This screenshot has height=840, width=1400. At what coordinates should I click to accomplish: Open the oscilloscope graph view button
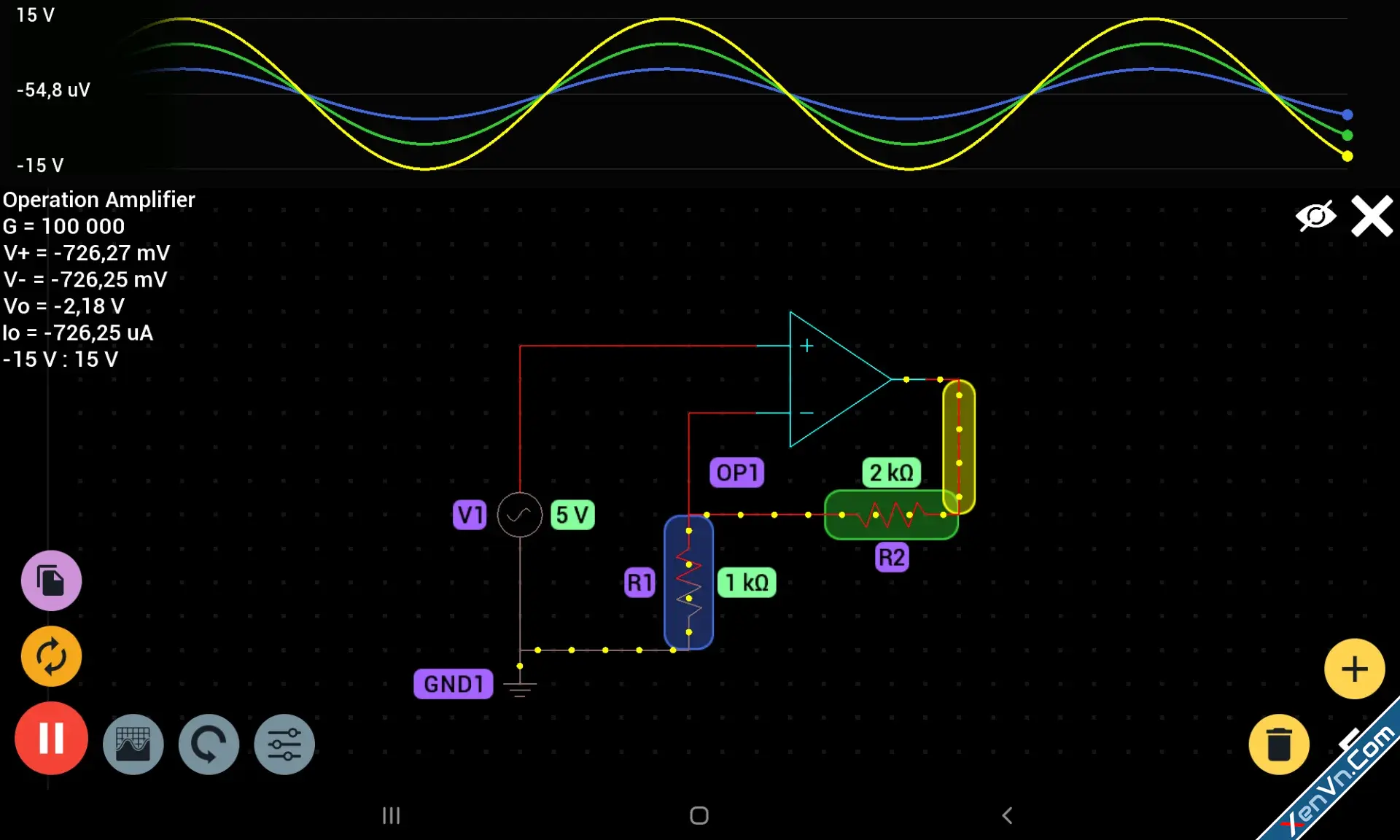(x=133, y=744)
